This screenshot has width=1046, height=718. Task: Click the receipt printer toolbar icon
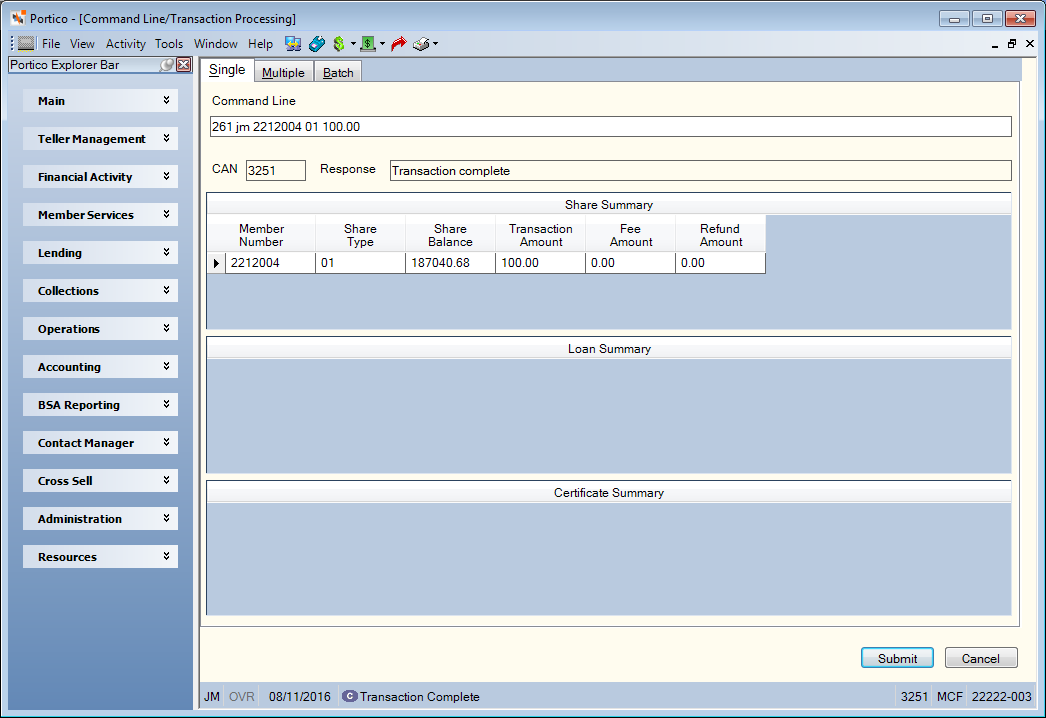pos(421,44)
